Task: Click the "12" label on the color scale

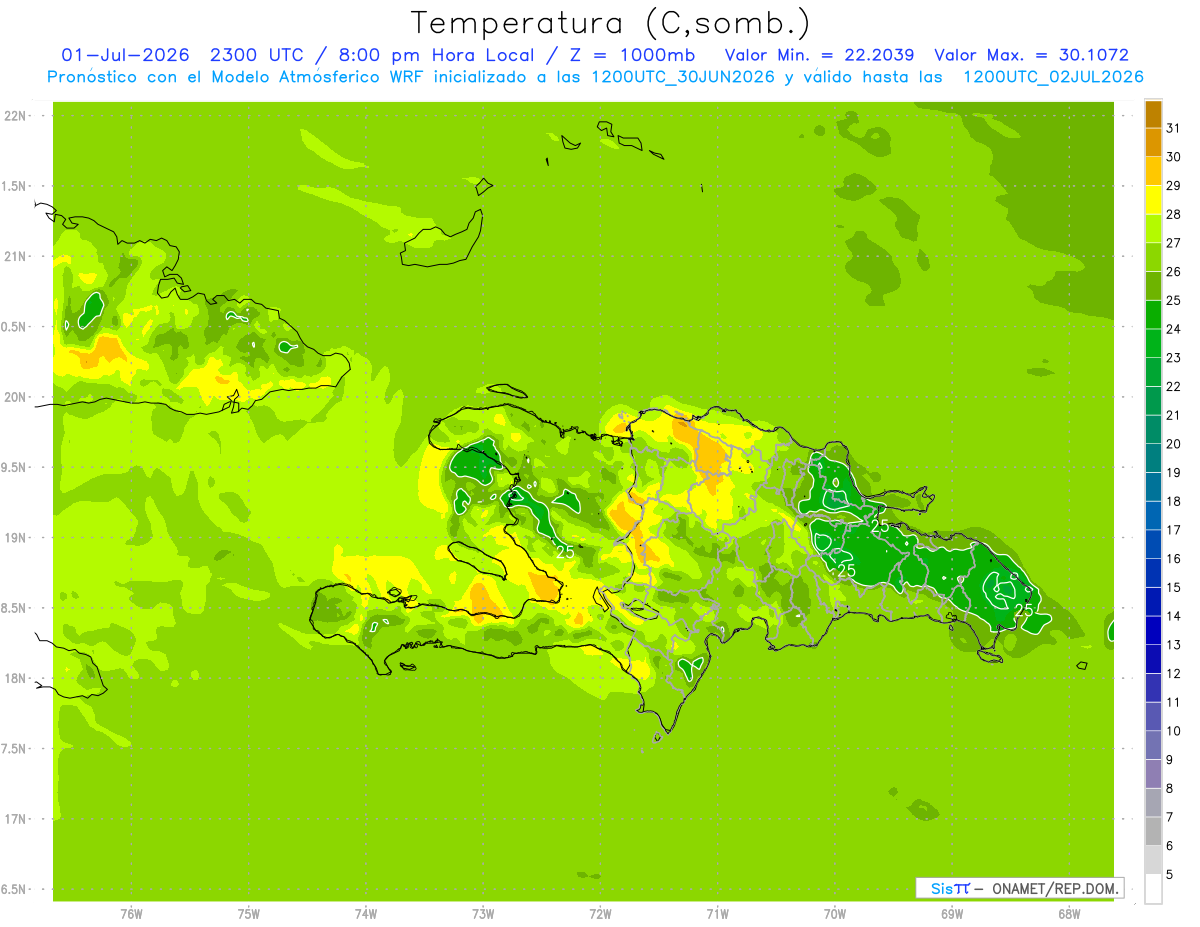Action: pos(1173,674)
